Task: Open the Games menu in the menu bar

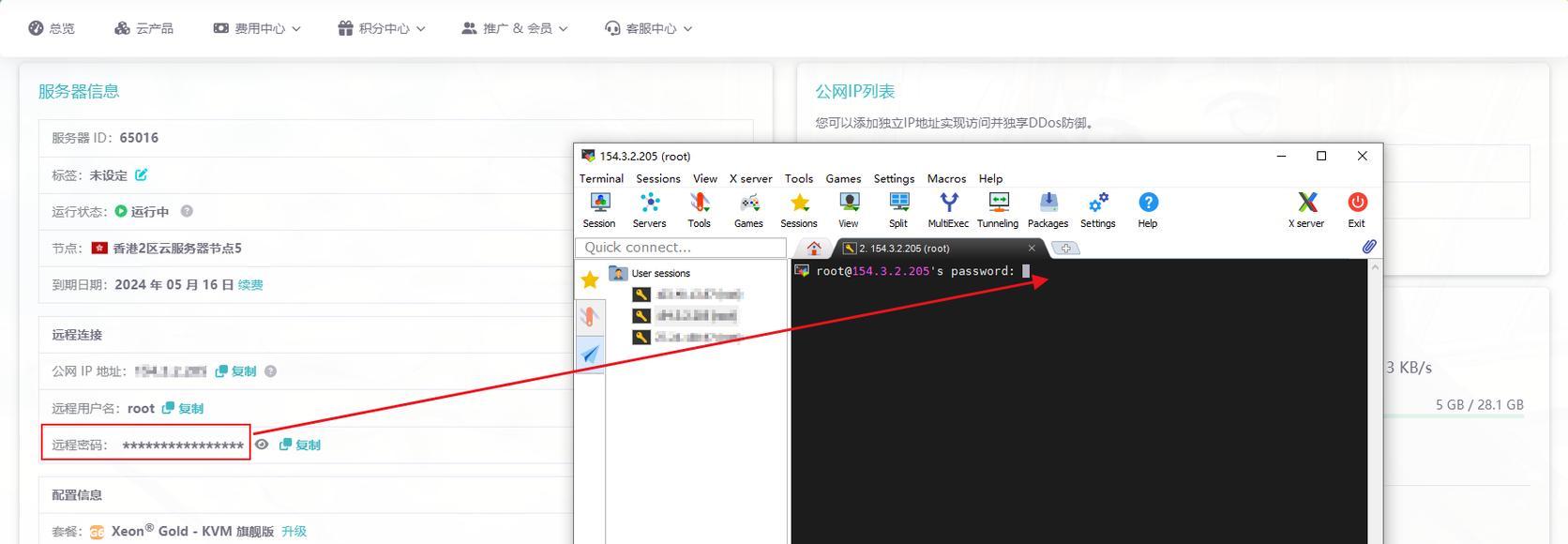Action: pyautogui.click(x=843, y=178)
